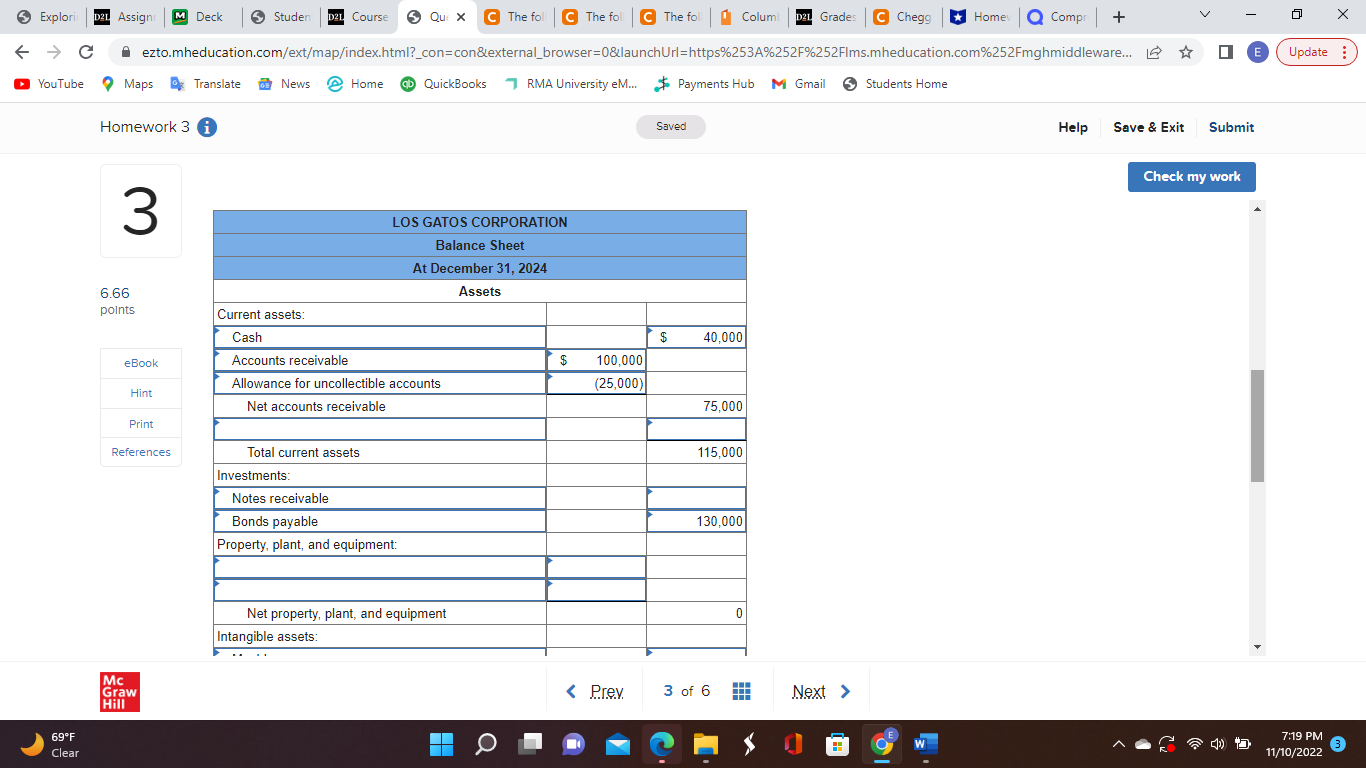Screen dimensions: 1366x768
Task: Open Microsoft Store from the taskbar
Action: tap(837, 744)
